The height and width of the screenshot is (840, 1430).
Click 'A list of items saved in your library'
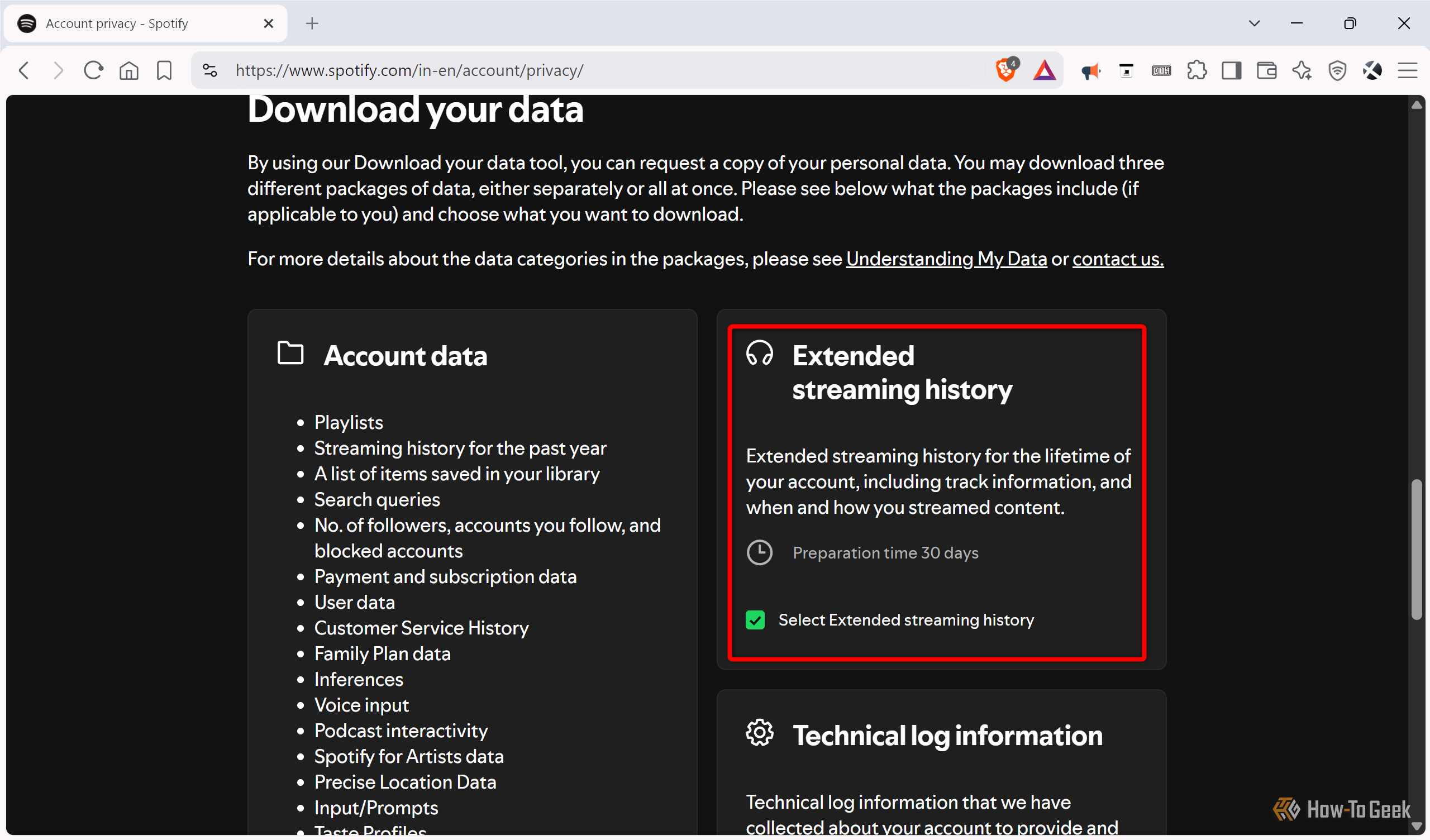[x=457, y=474]
